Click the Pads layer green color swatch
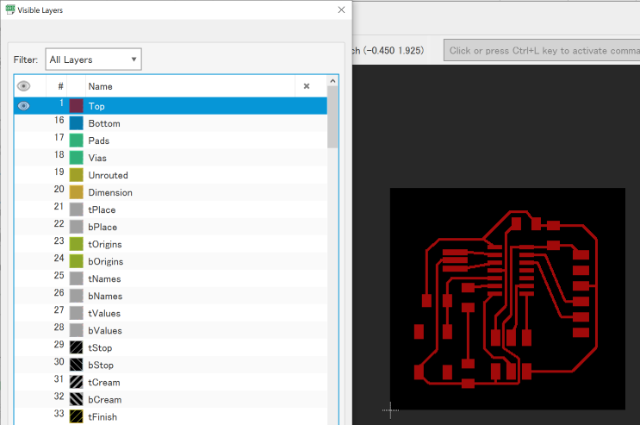This screenshot has height=425, width=640. (x=76, y=140)
